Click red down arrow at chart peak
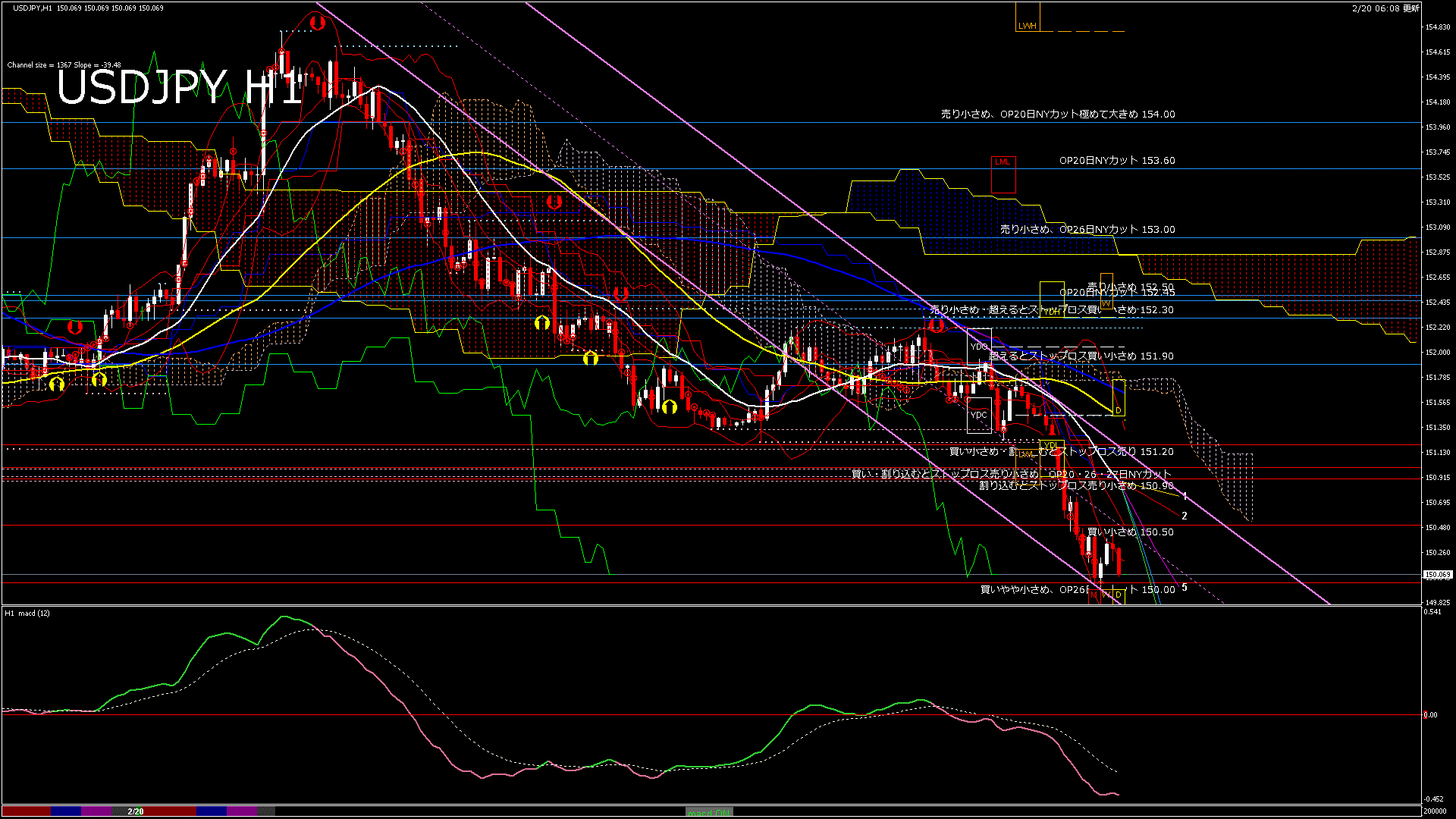The height and width of the screenshot is (819, 1456). (318, 23)
